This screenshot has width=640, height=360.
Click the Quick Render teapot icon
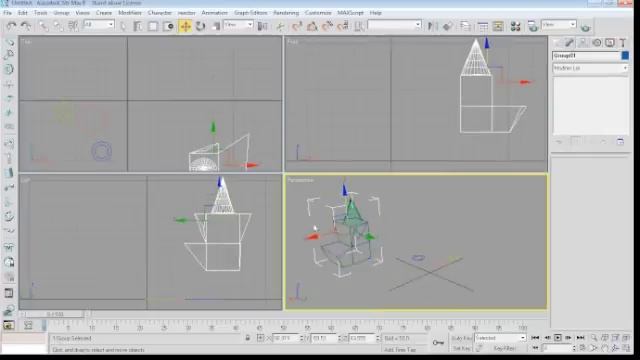[586, 27]
